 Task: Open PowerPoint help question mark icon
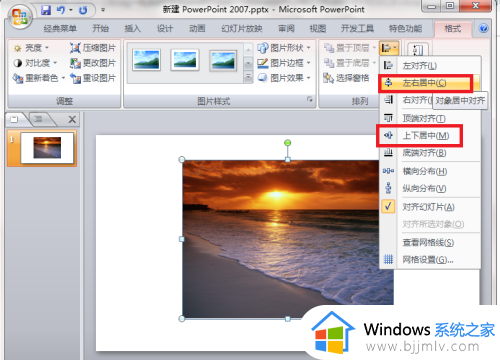[x=484, y=28]
